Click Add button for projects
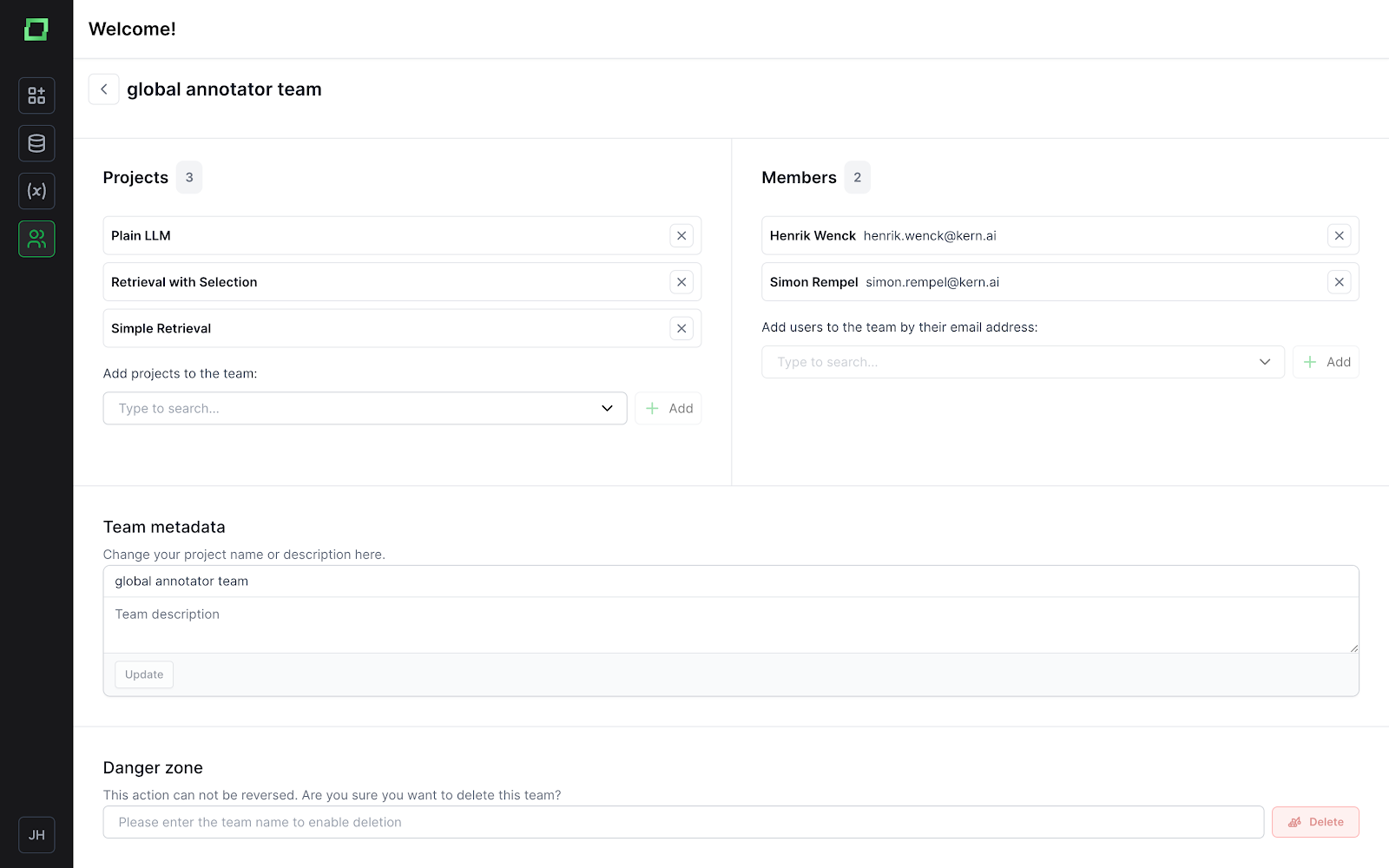The image size is (1389, 868). 668,408
